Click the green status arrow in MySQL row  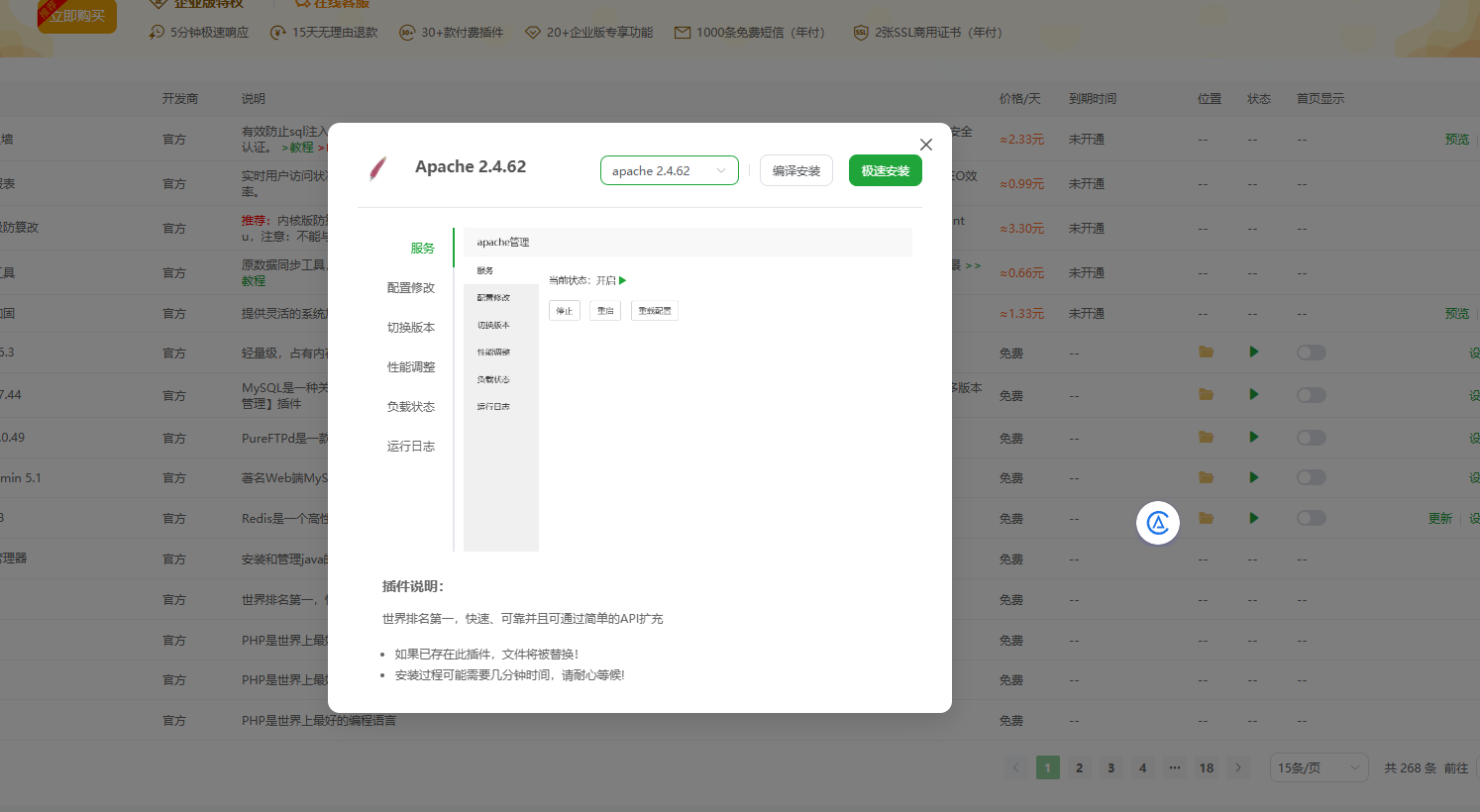click(x=1254, y=394)
